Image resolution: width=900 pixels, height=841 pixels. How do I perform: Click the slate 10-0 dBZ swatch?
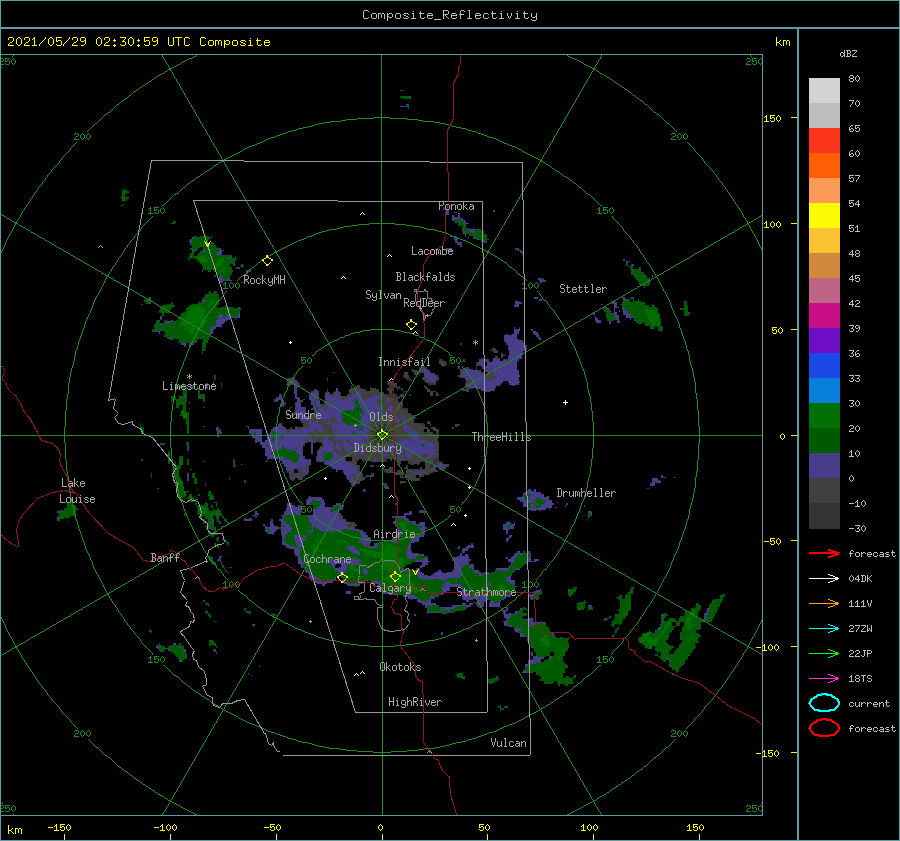[x=824, y=466]
